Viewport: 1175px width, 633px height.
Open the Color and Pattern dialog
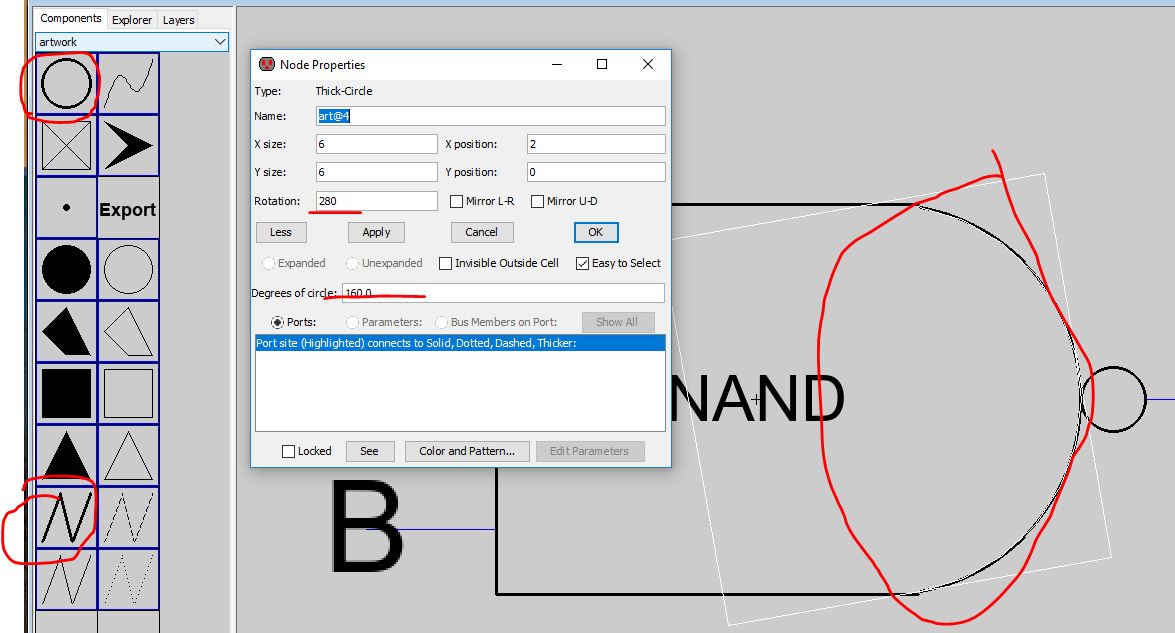click(466, 451)
